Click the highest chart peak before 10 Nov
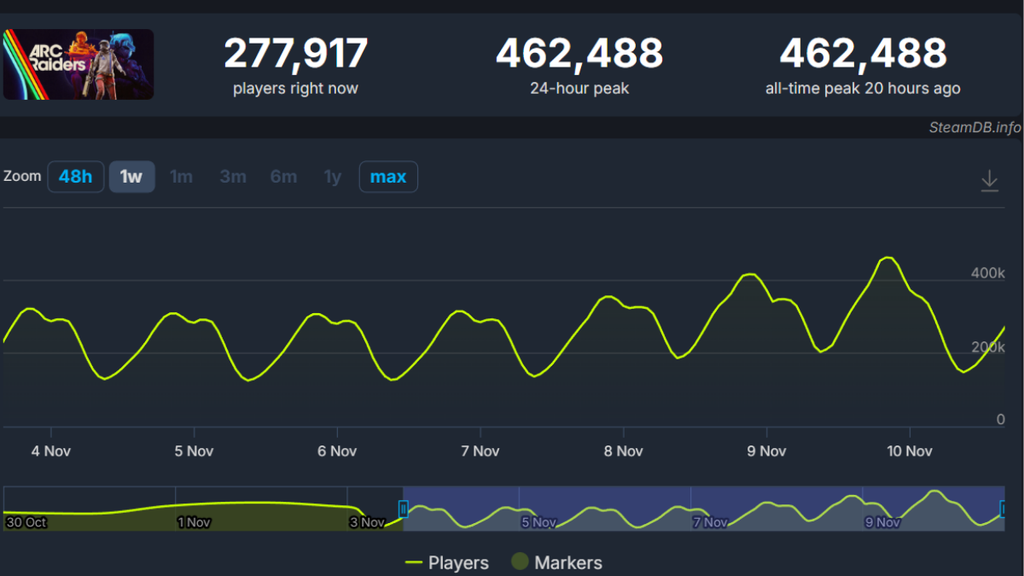Image resolution: width=1024 pixels, height=576 pixels. 887,258
